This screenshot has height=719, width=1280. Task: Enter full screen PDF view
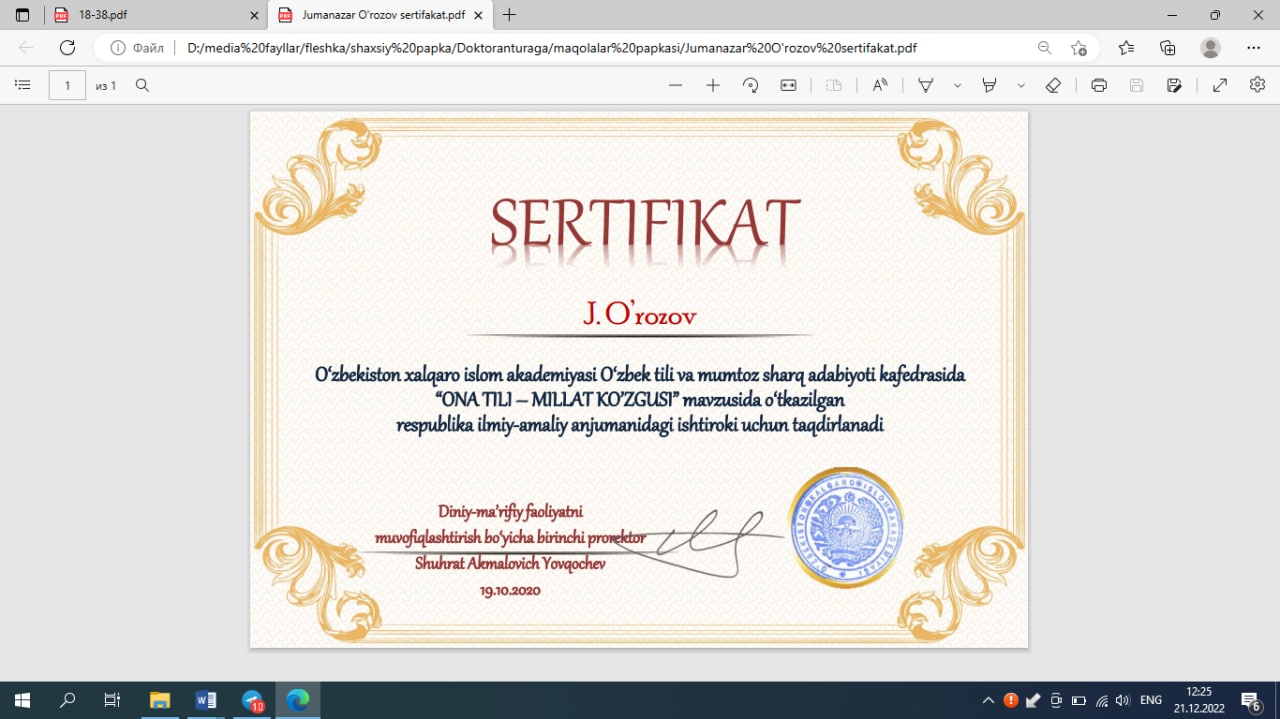[x=1220, y=86]
